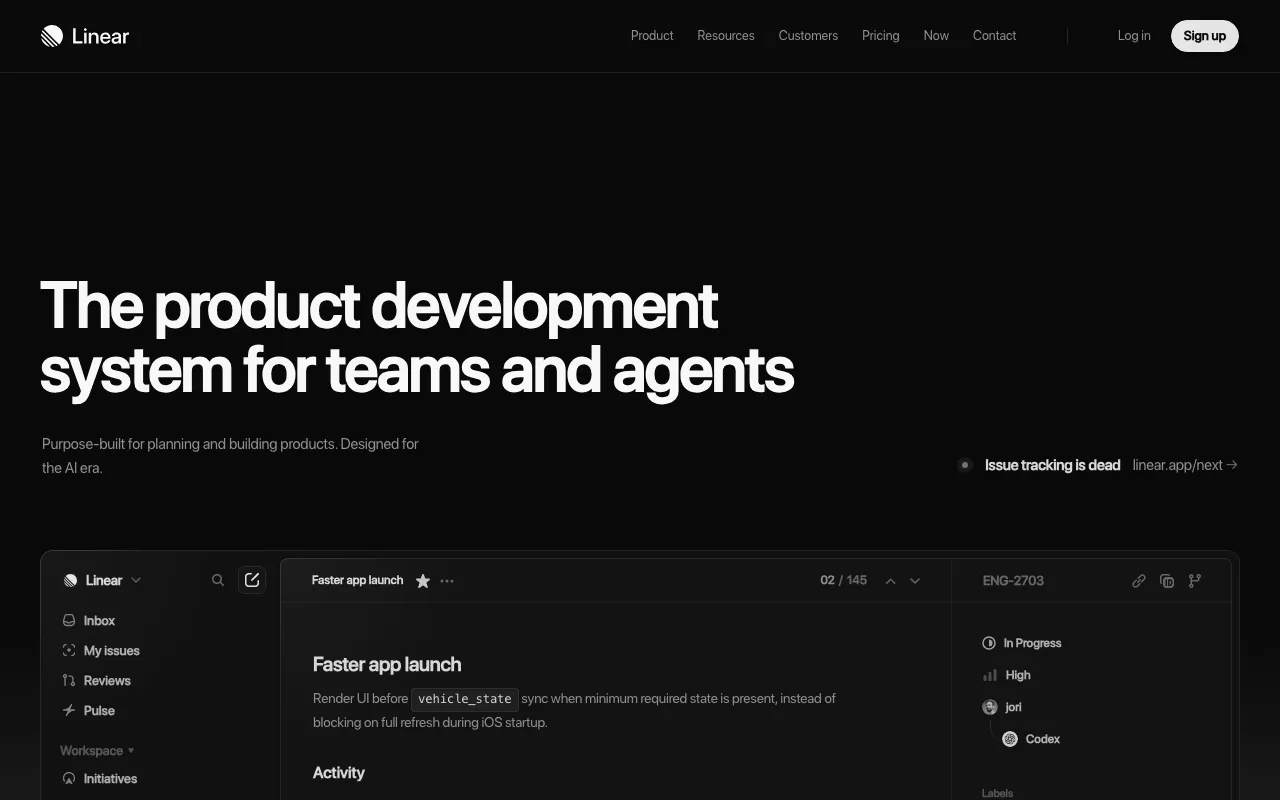Change the High priority setting

tap(1007, 675)
